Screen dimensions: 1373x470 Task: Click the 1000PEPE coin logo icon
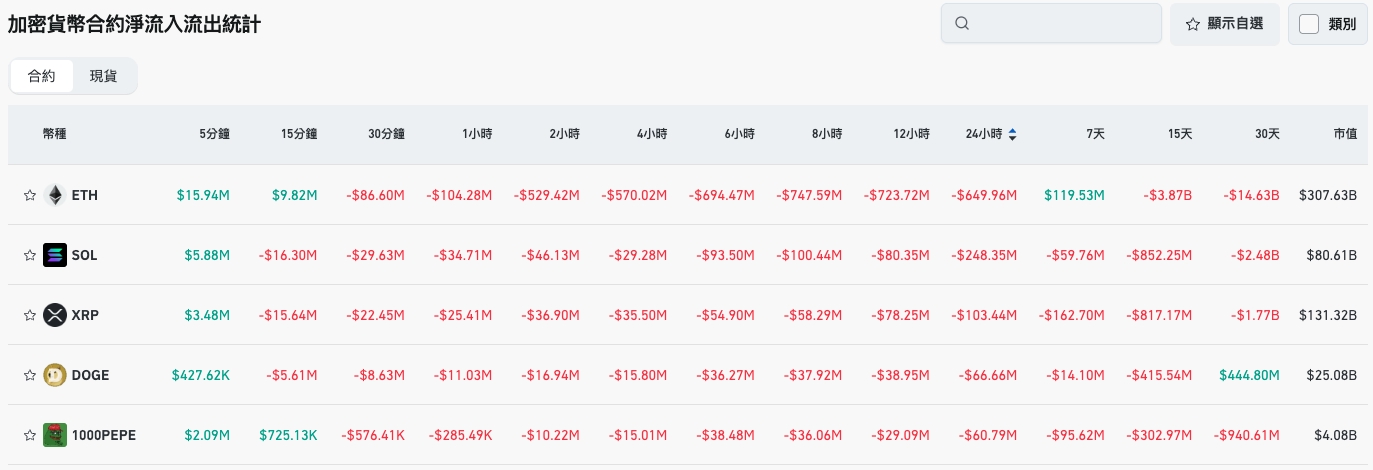pos(55,435)
